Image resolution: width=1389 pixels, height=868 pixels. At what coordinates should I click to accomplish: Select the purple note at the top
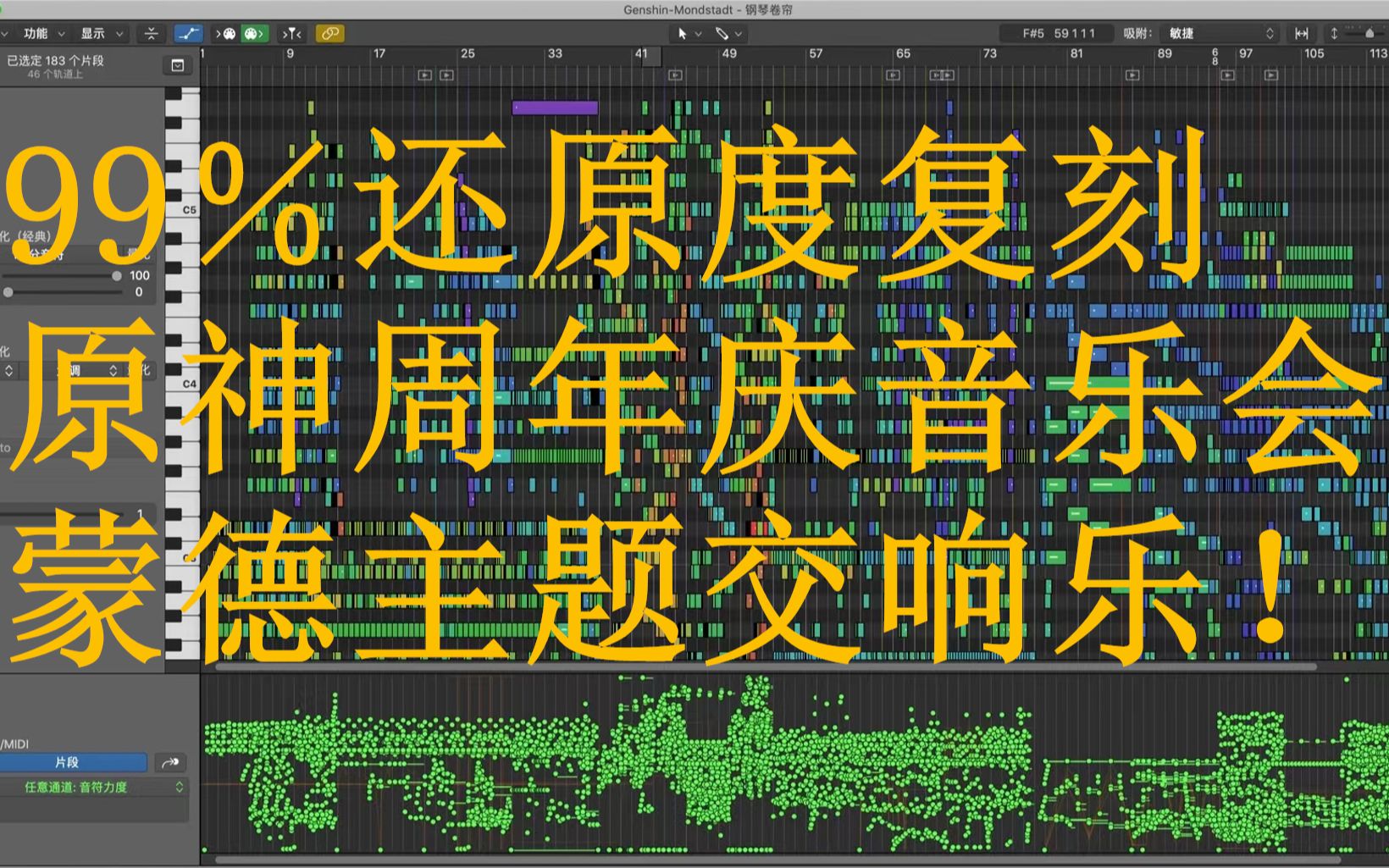coord(555,108)
